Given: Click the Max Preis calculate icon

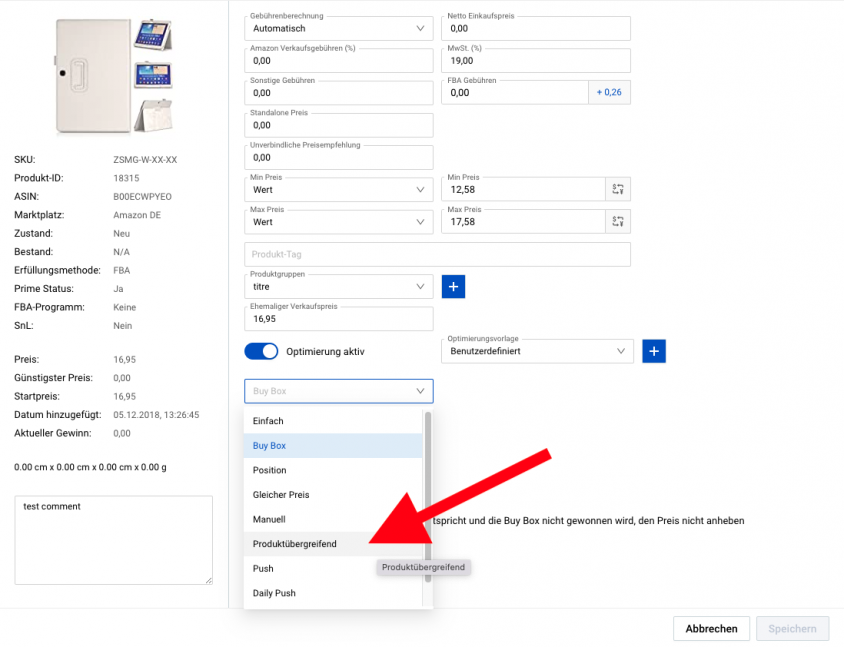Looking at the screenshot, I should coord(618,222).
